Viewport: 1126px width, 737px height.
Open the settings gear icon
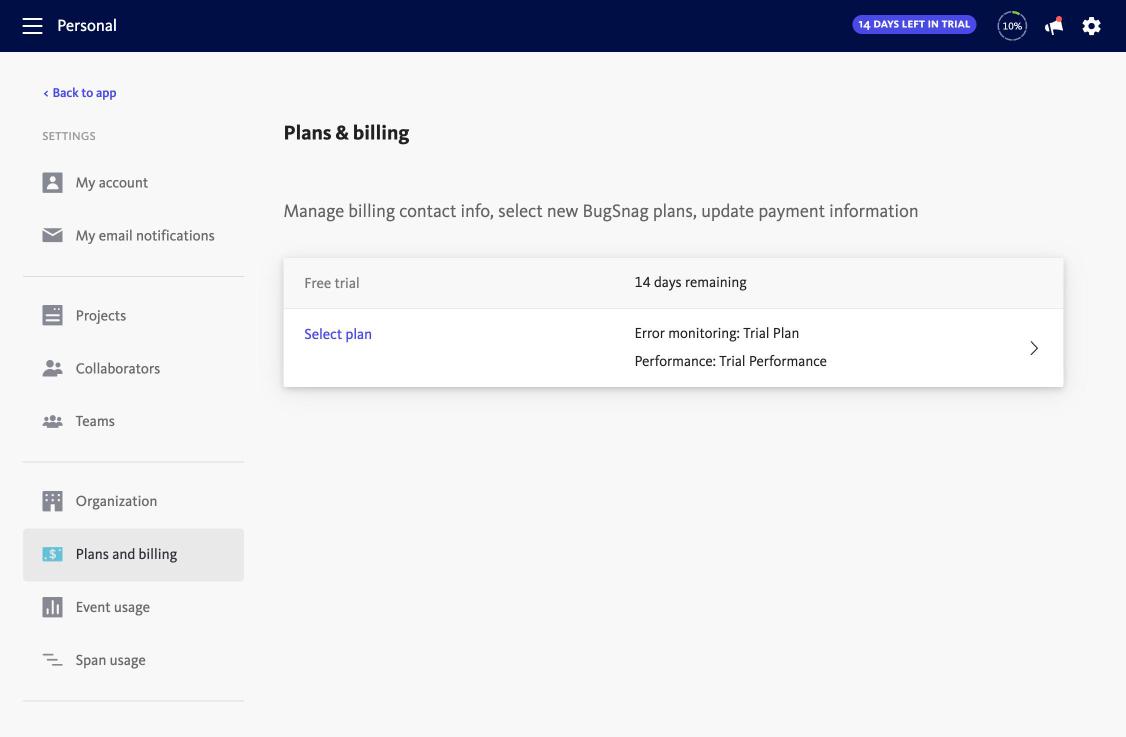tap(1092, 26)
